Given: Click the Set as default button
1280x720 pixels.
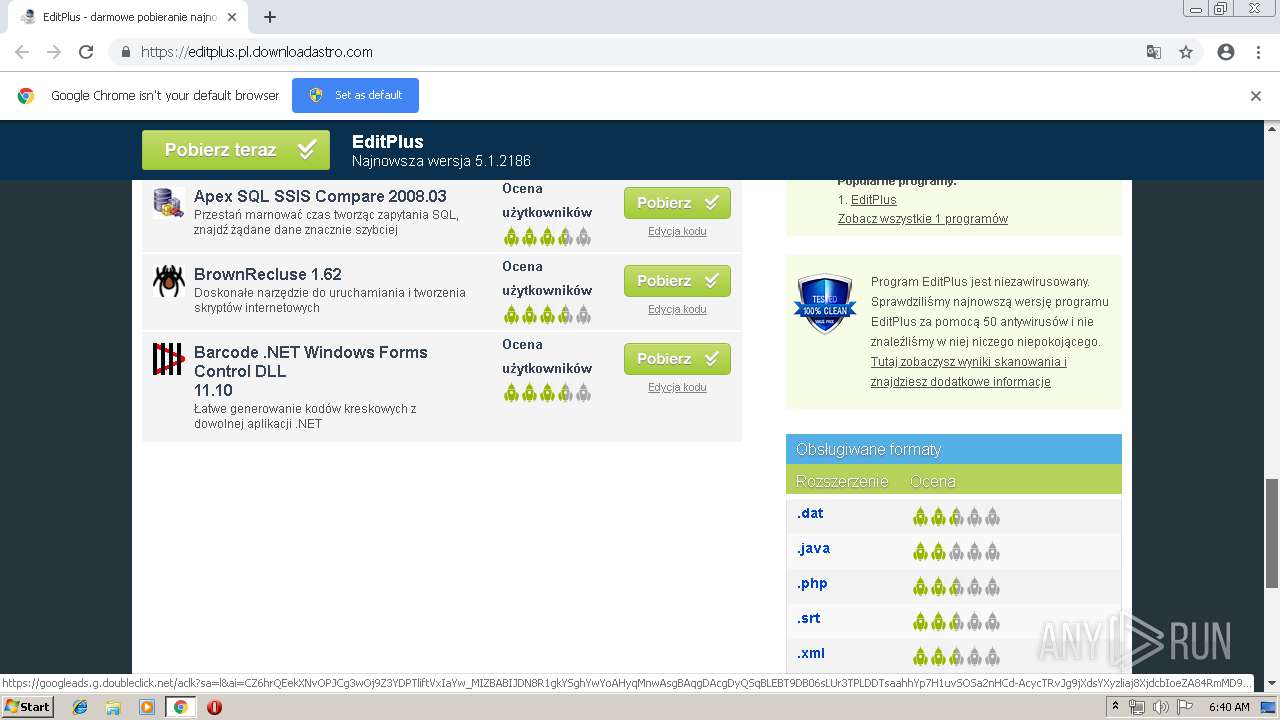Looking at the screenshot, I should pyautogui.click(x=355, y=95).
